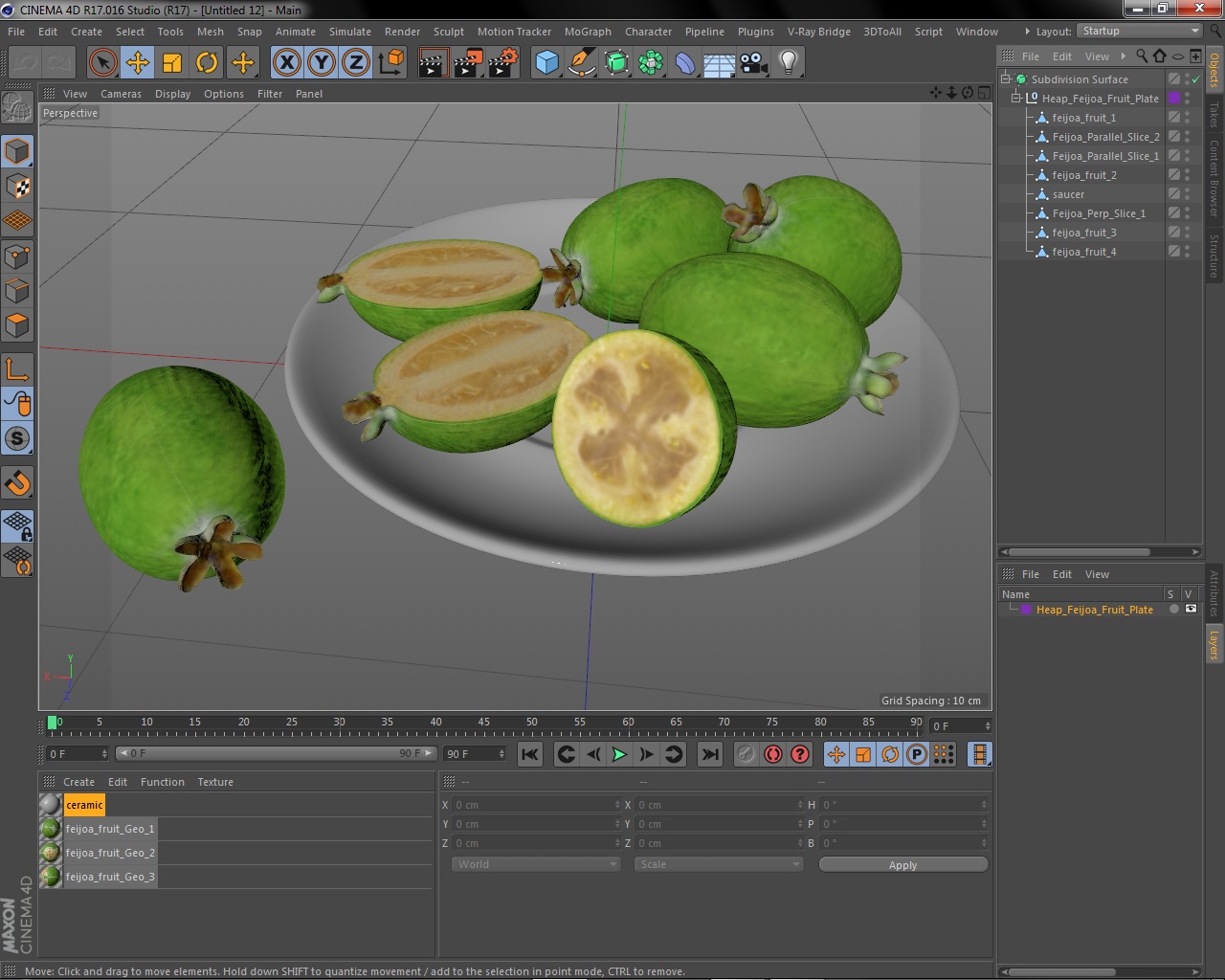
Task: Select the Rotate tool
Action: point(207,63)
